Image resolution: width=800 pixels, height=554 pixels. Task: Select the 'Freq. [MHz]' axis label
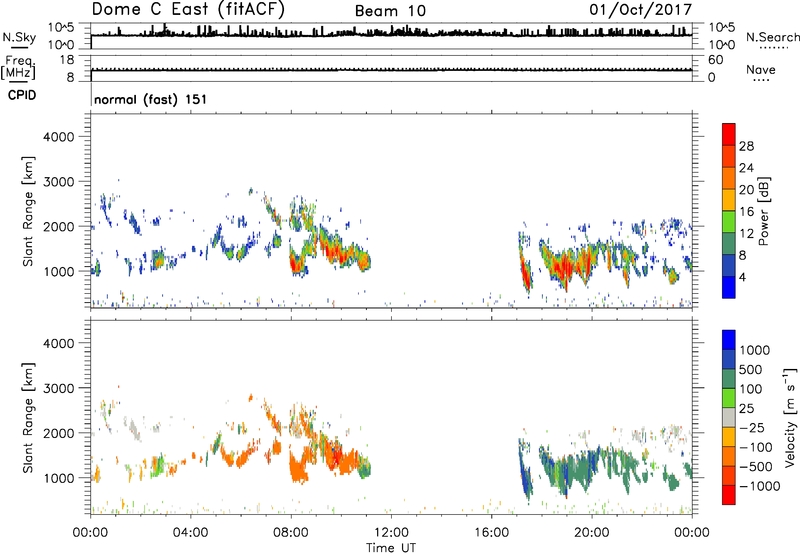click(18, 67)
